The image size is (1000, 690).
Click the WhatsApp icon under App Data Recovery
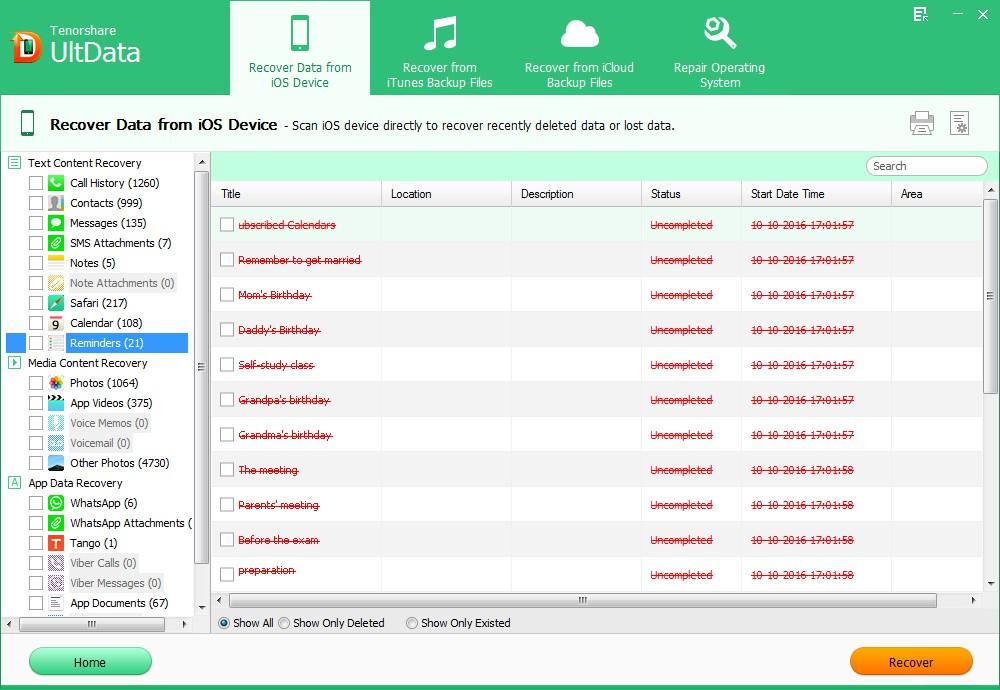[53, 503]
